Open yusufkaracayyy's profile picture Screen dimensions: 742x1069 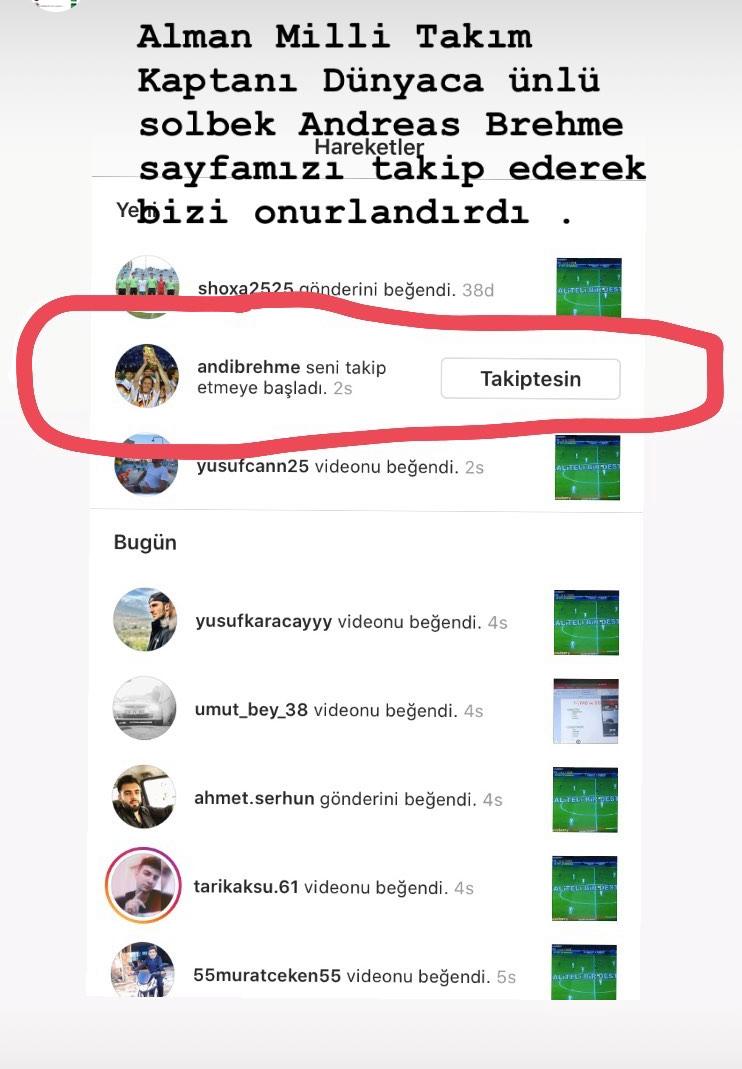click(145, 620)
